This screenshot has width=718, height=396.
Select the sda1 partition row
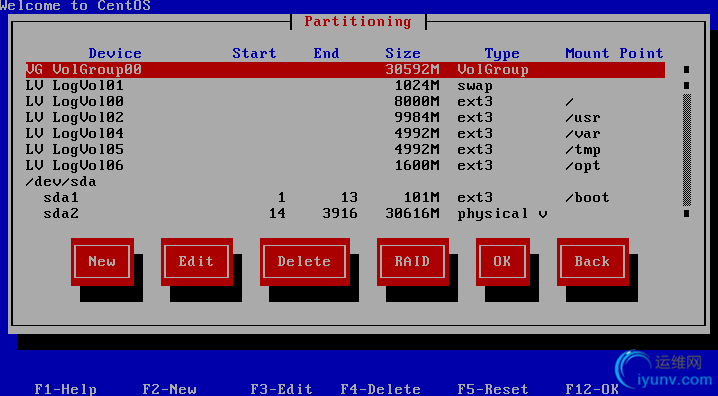tap(345, 198)
